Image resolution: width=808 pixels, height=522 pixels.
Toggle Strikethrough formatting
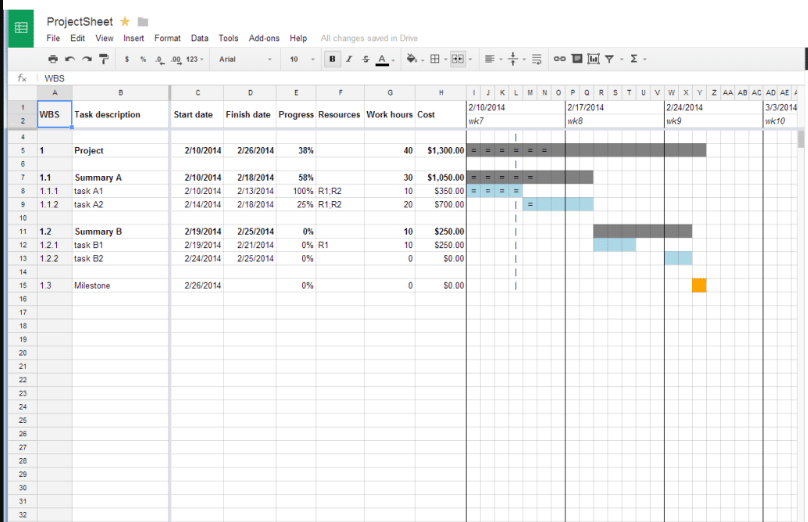[x=365, y=59]
